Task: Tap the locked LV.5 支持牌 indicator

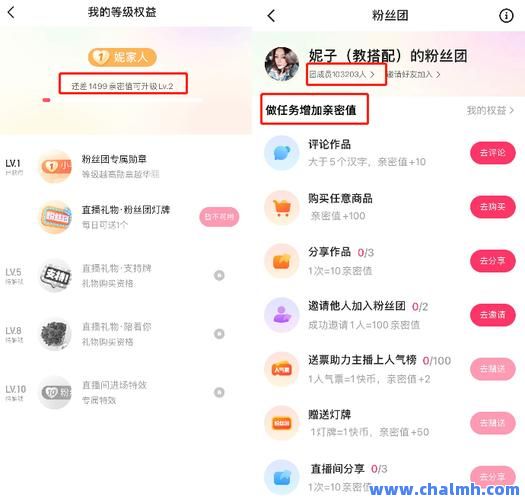Action: pyautogui.click(x=219, y=275)
